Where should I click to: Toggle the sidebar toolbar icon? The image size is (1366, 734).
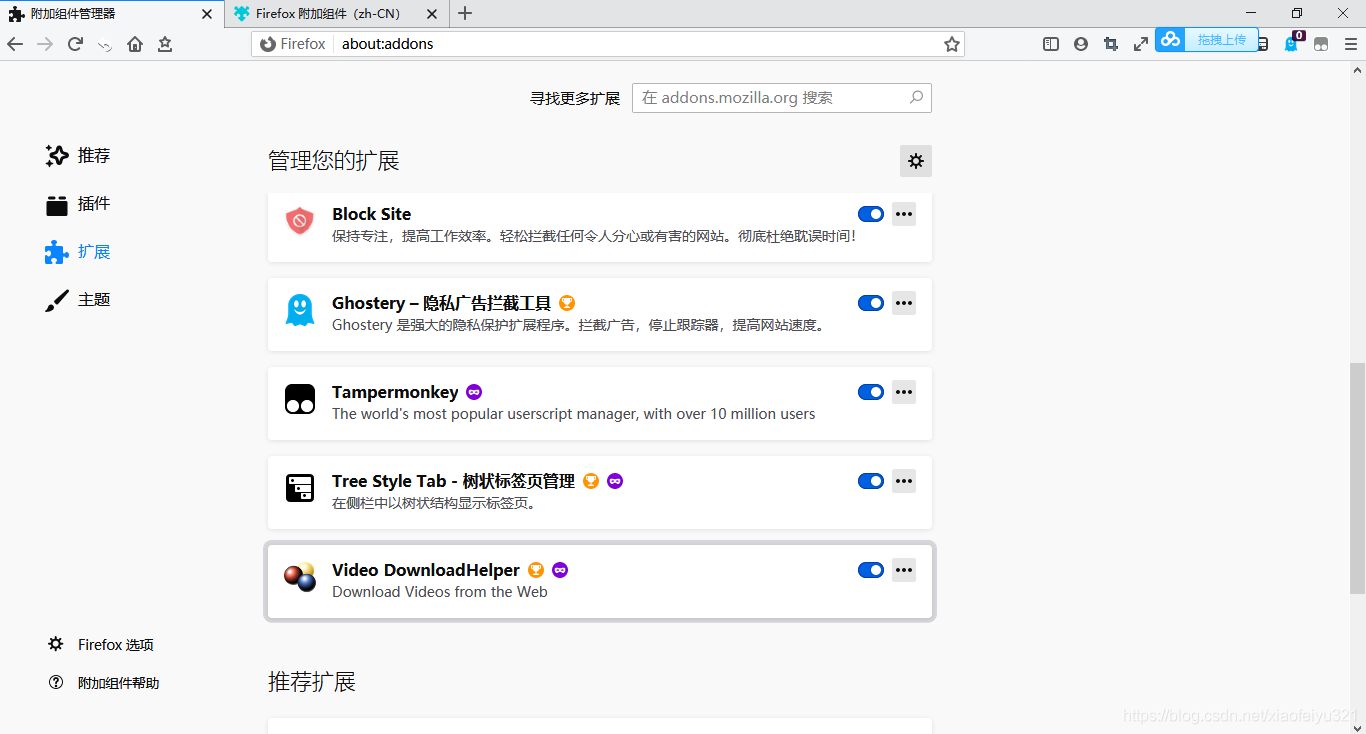pyautogui.click(x=1051, y=44)
